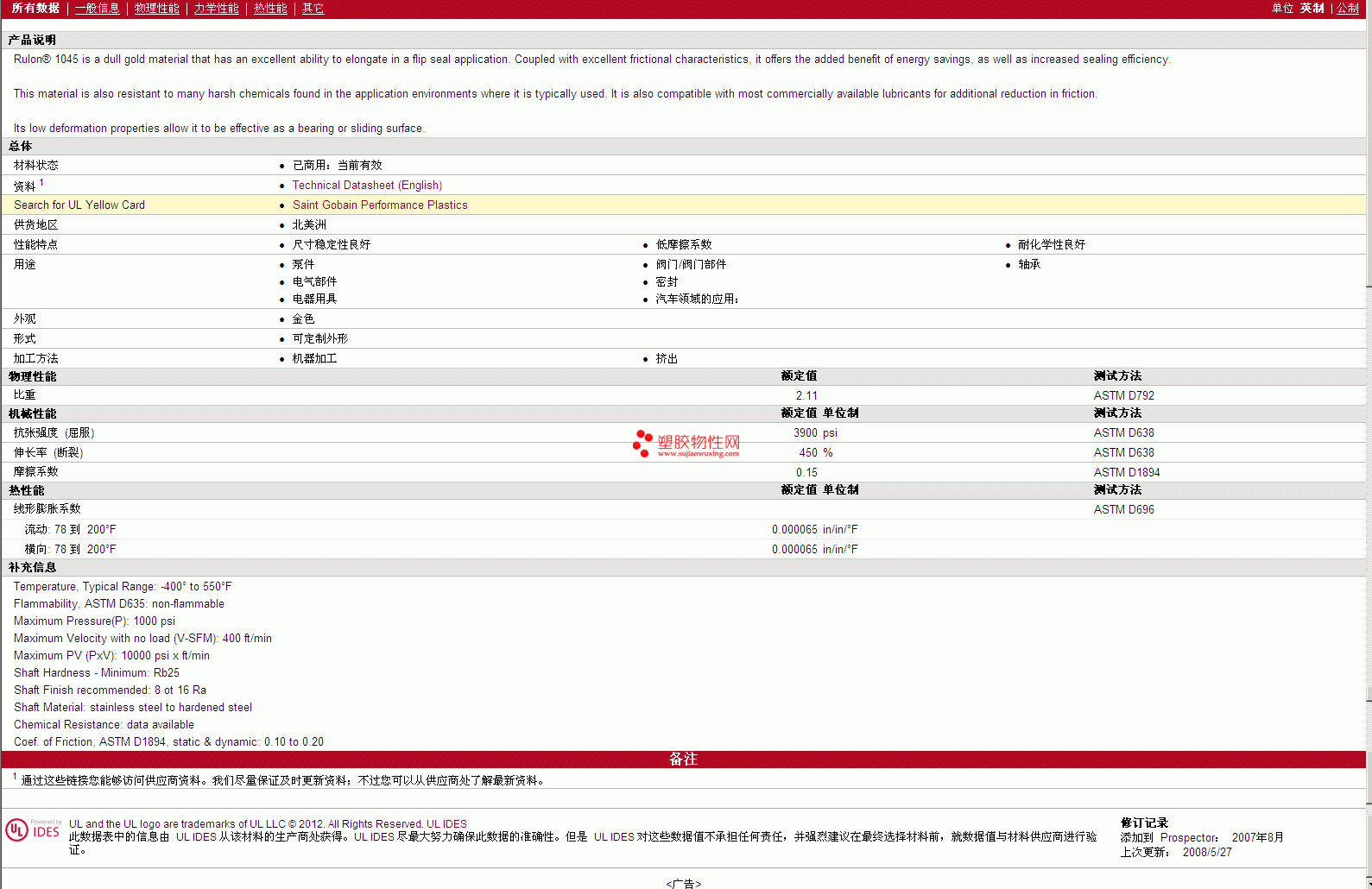Screen dimensions: 1372x889
Task: Go to the 力学性能 tab
Action: point(216,9)
